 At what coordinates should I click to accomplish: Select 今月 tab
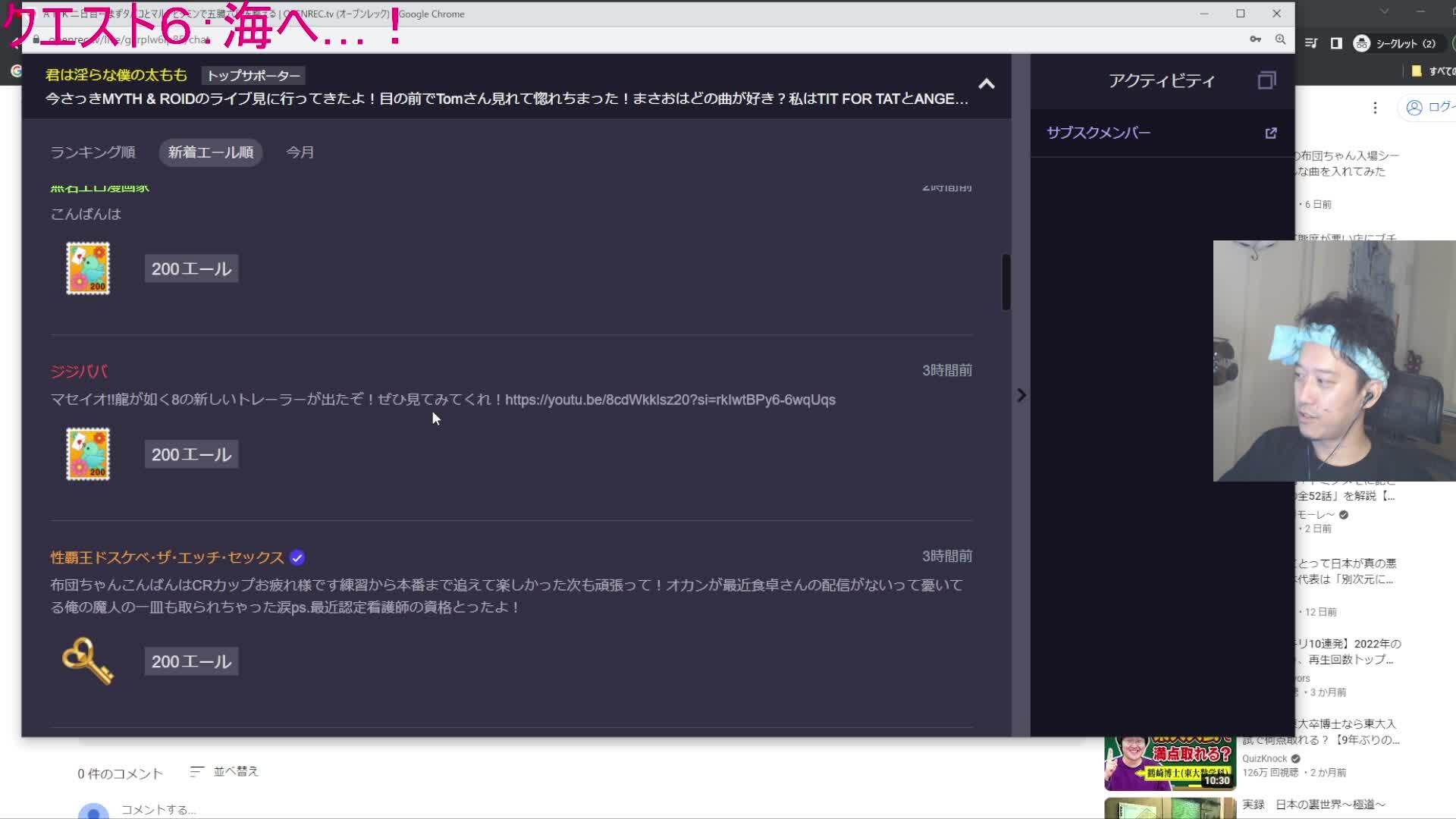click(300, 152)
